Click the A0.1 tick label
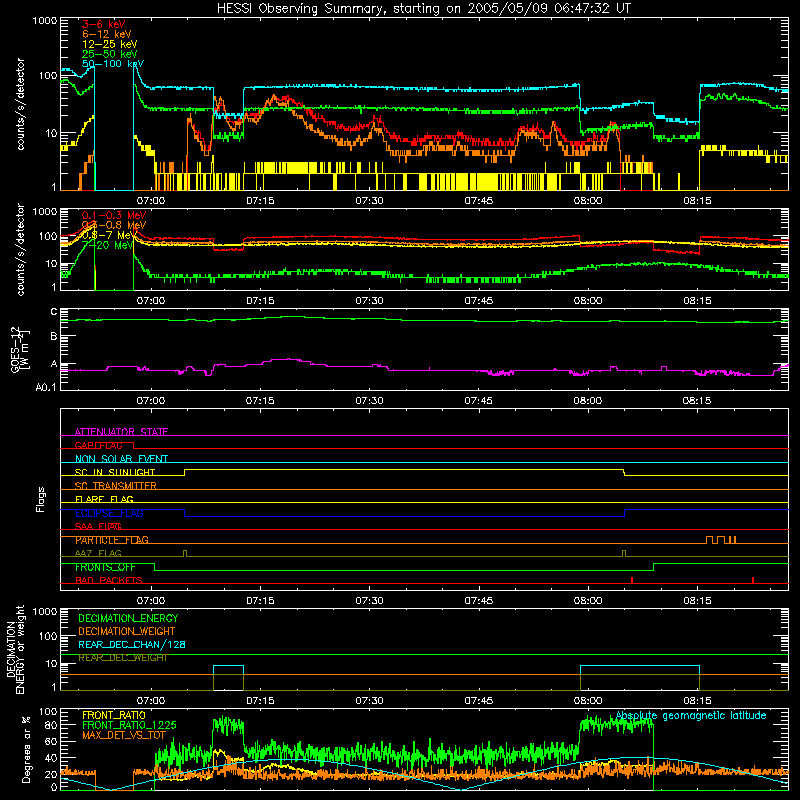 (46, 388)
